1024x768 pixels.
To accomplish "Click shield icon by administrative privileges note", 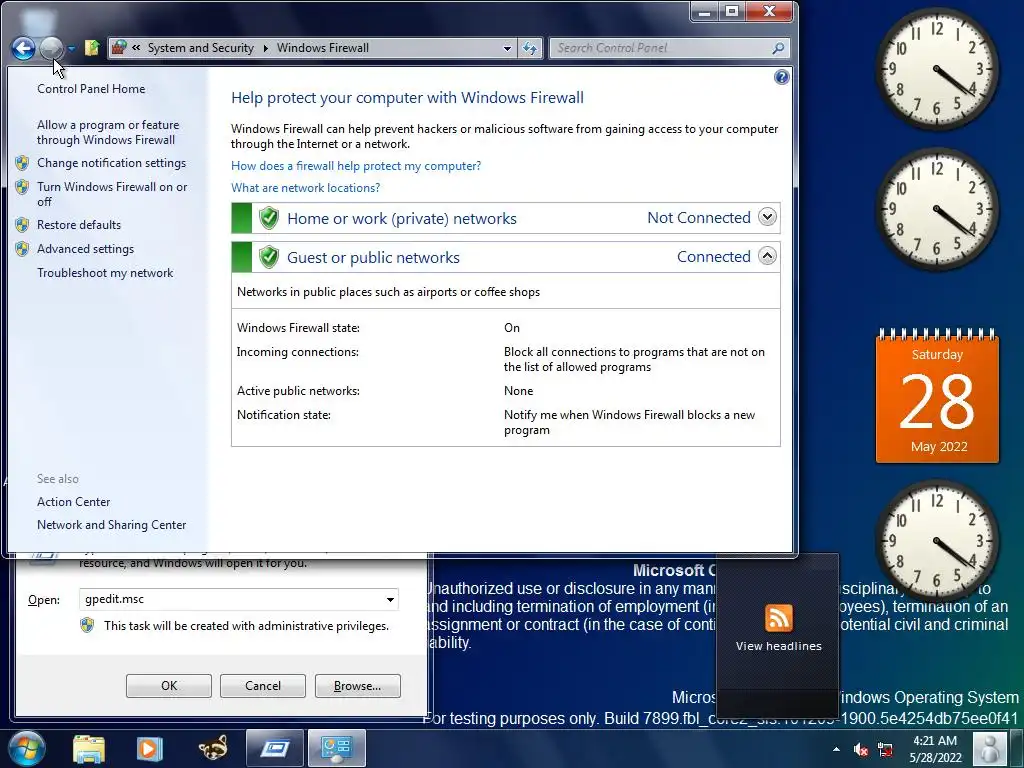I will [87, 626].
